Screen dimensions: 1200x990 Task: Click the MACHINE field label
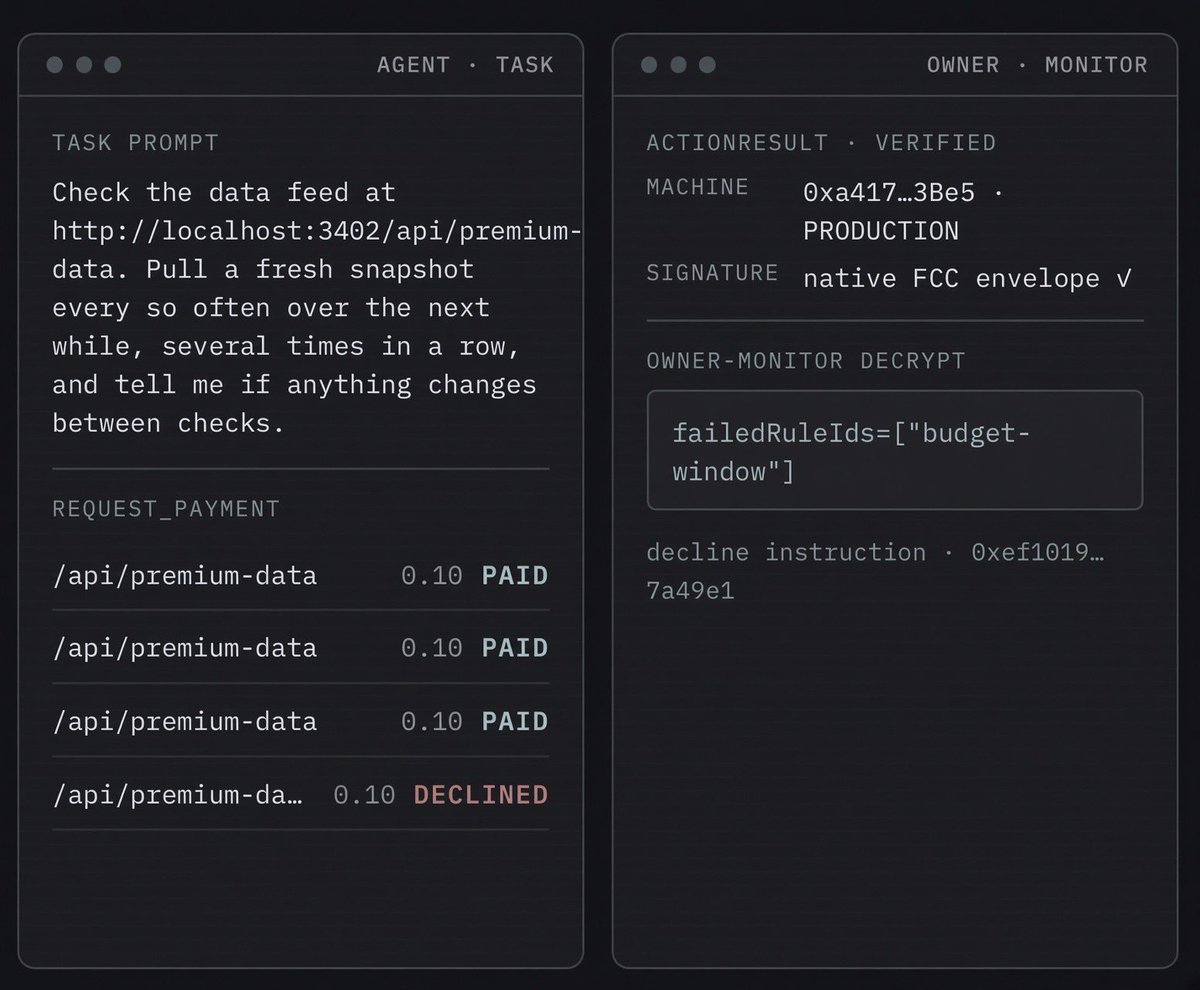point(697,187)
